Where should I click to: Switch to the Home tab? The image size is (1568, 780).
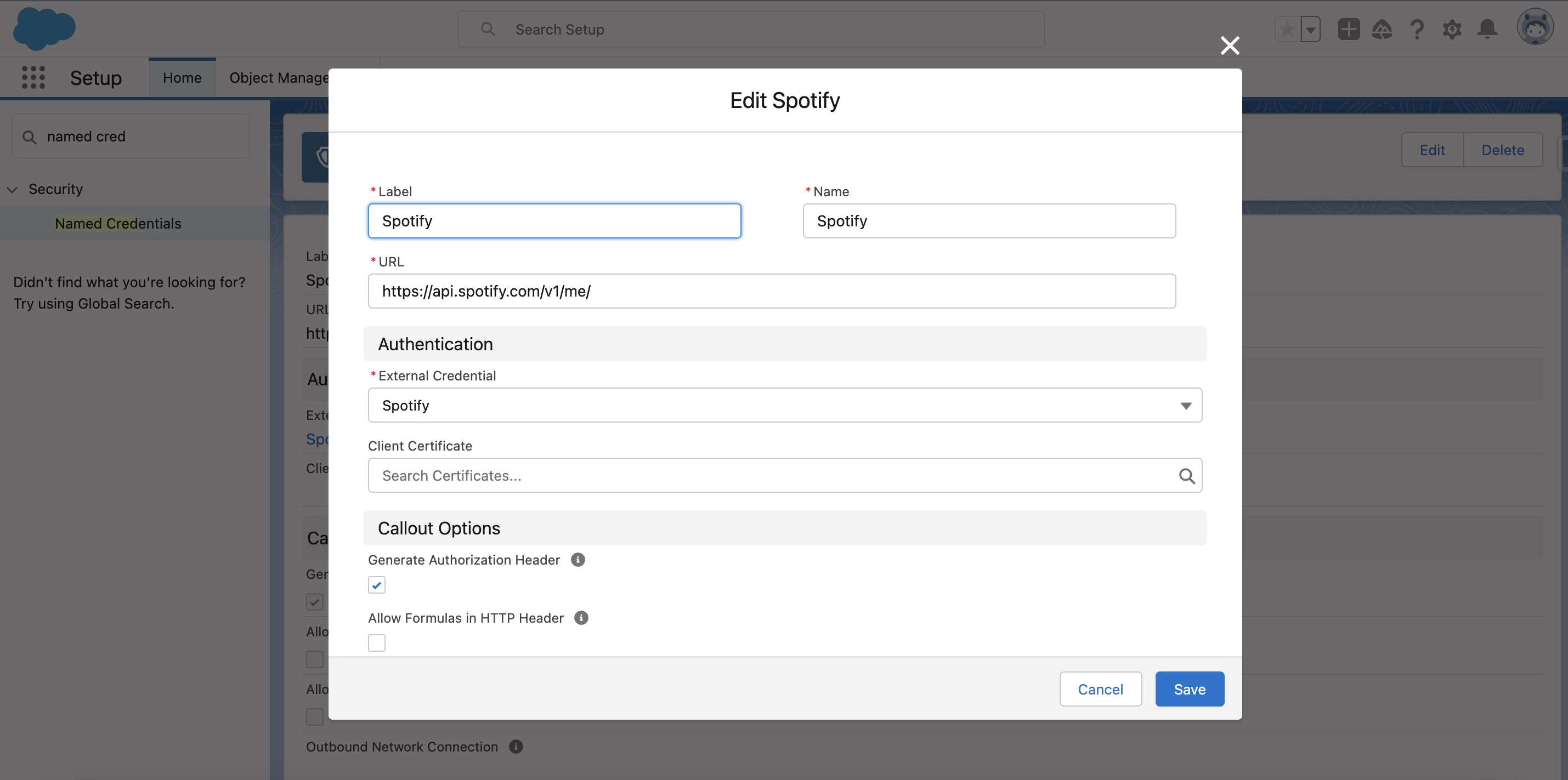pos(182,78)
